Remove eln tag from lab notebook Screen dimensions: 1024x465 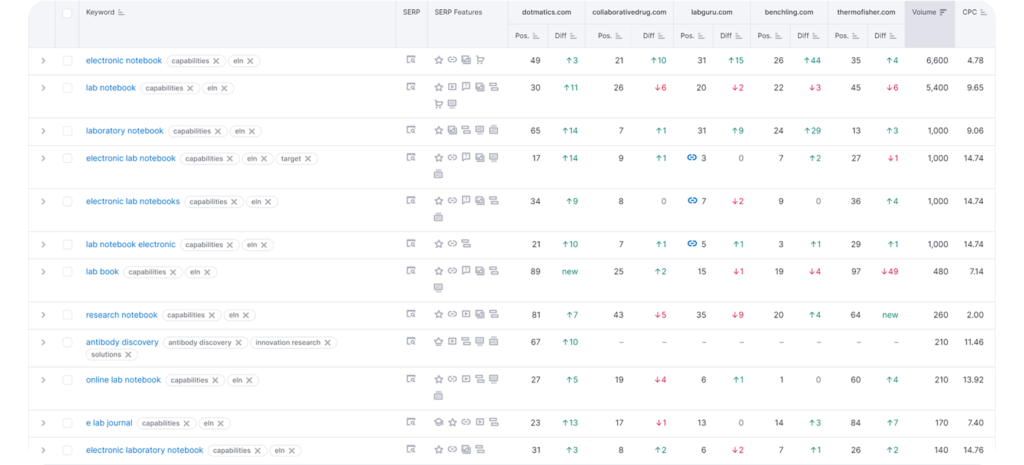[224, 88]
